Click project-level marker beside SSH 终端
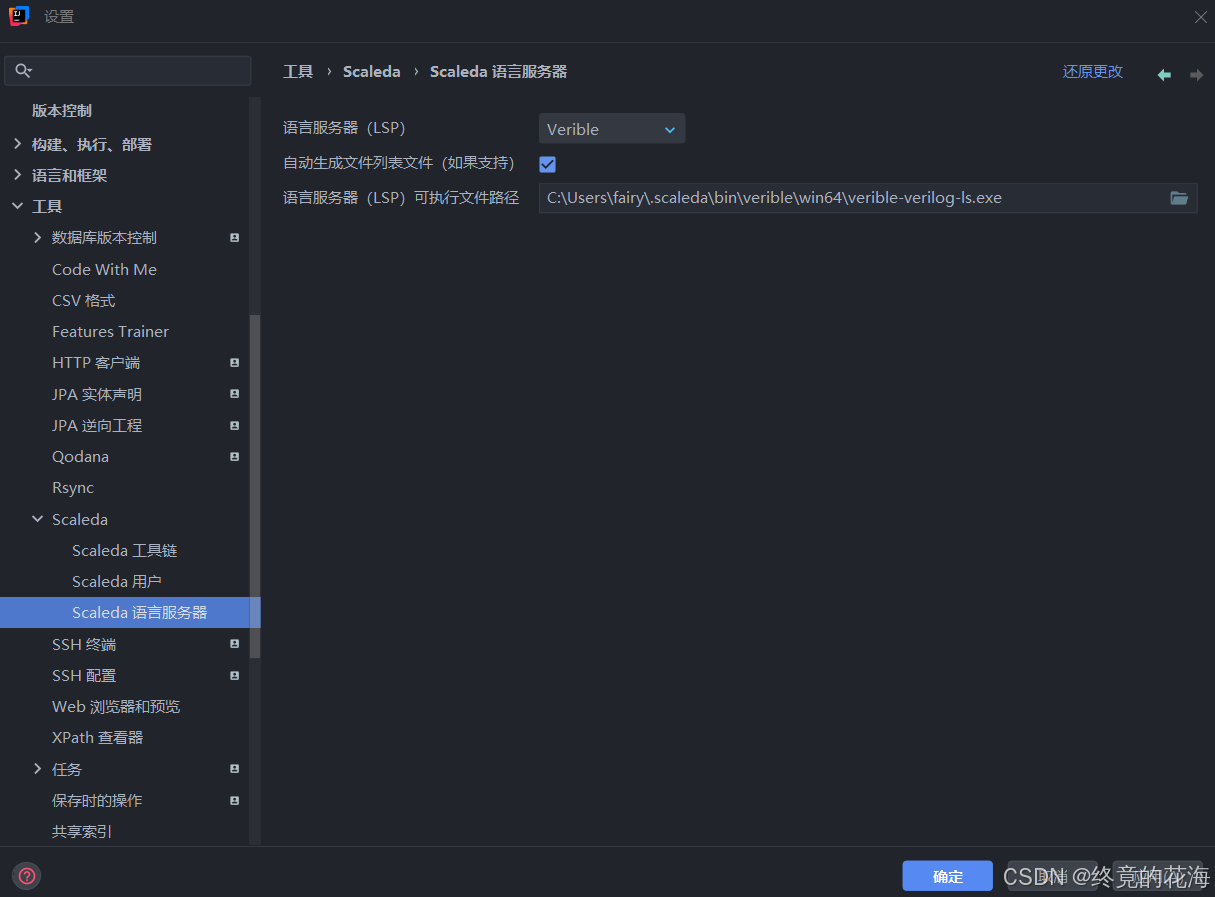 pos(234,644)
